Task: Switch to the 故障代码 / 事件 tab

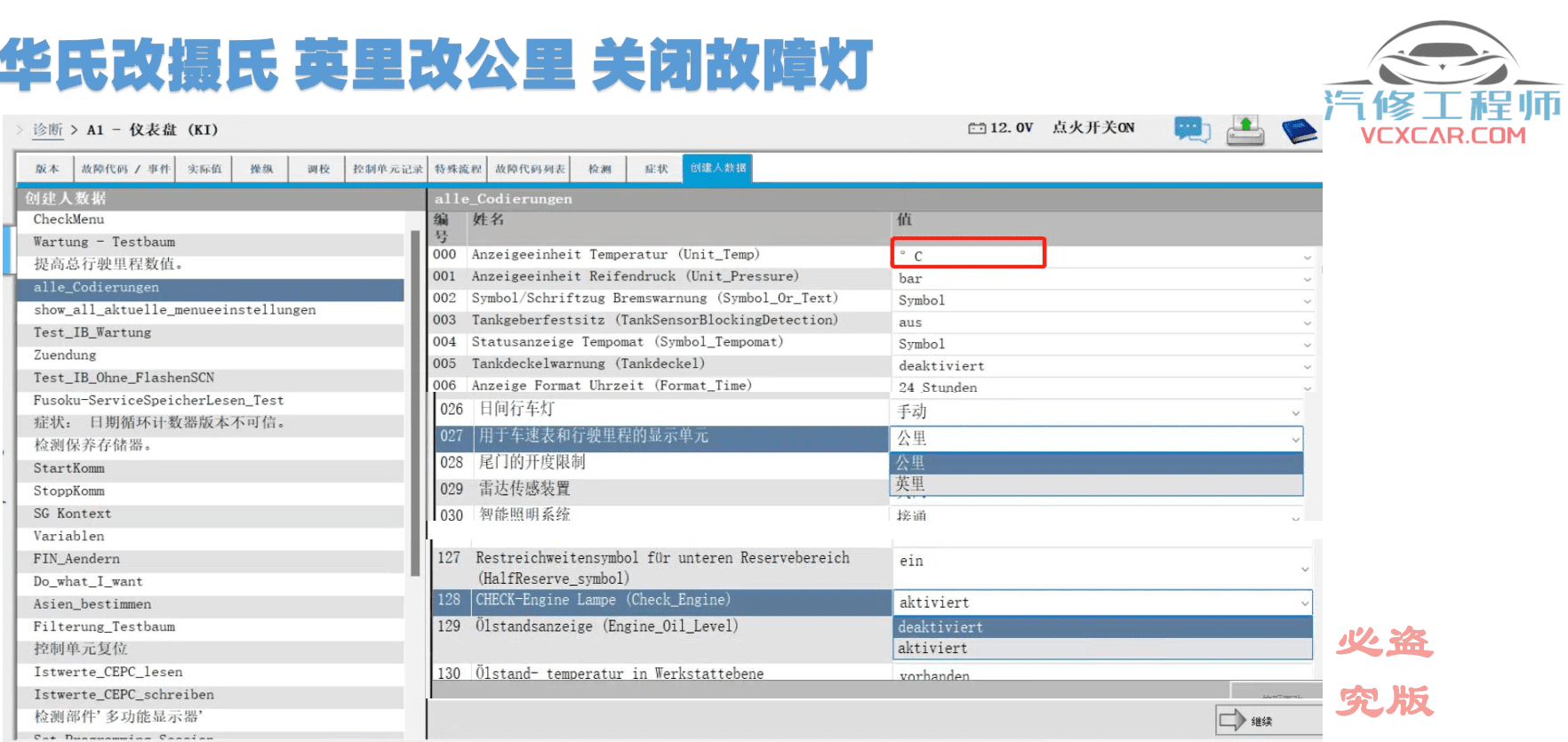Action: tap(125, 169)
